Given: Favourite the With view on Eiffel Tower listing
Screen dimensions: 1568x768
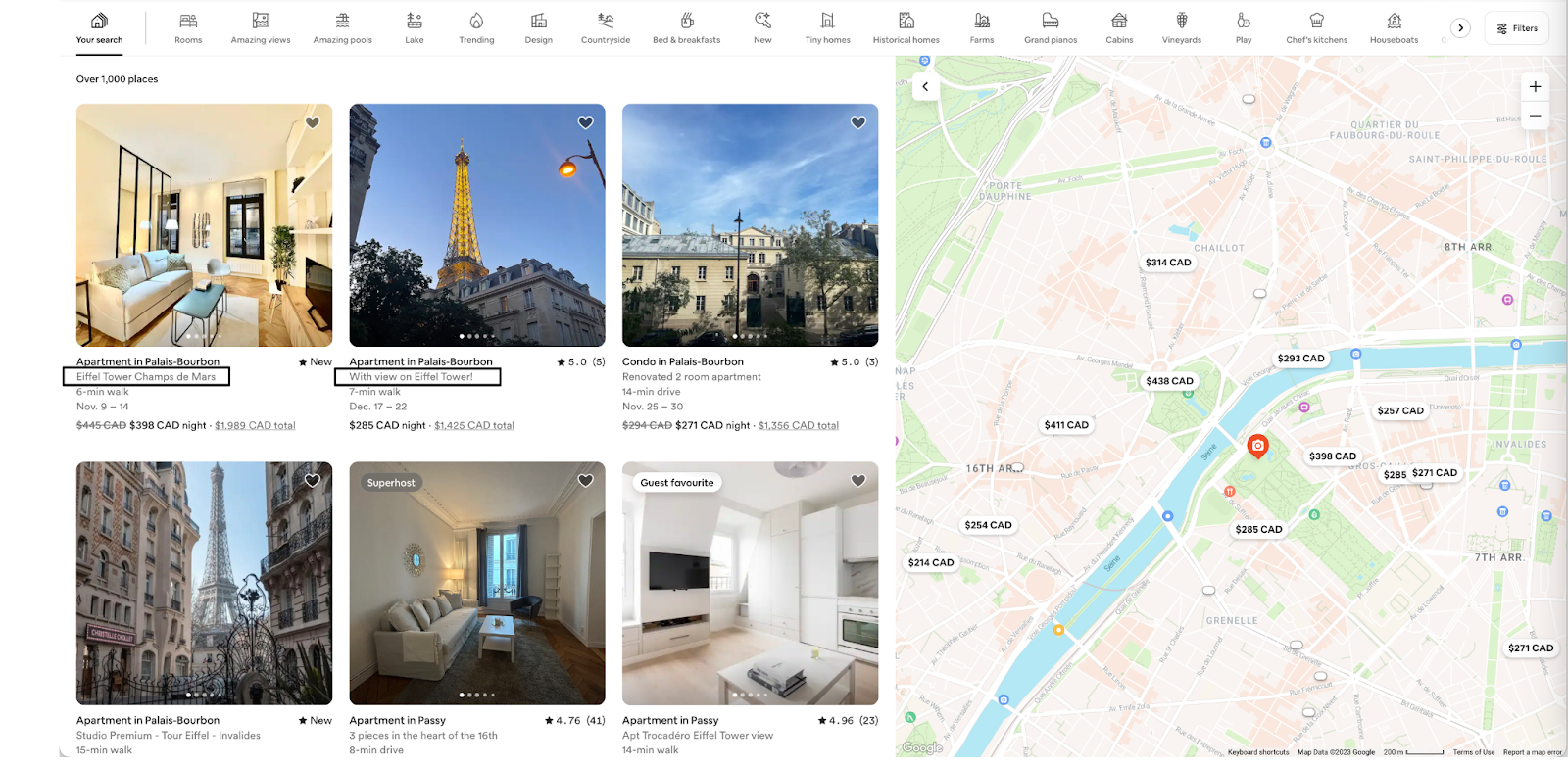Looking at the screenshot, I should coord(585,122).
